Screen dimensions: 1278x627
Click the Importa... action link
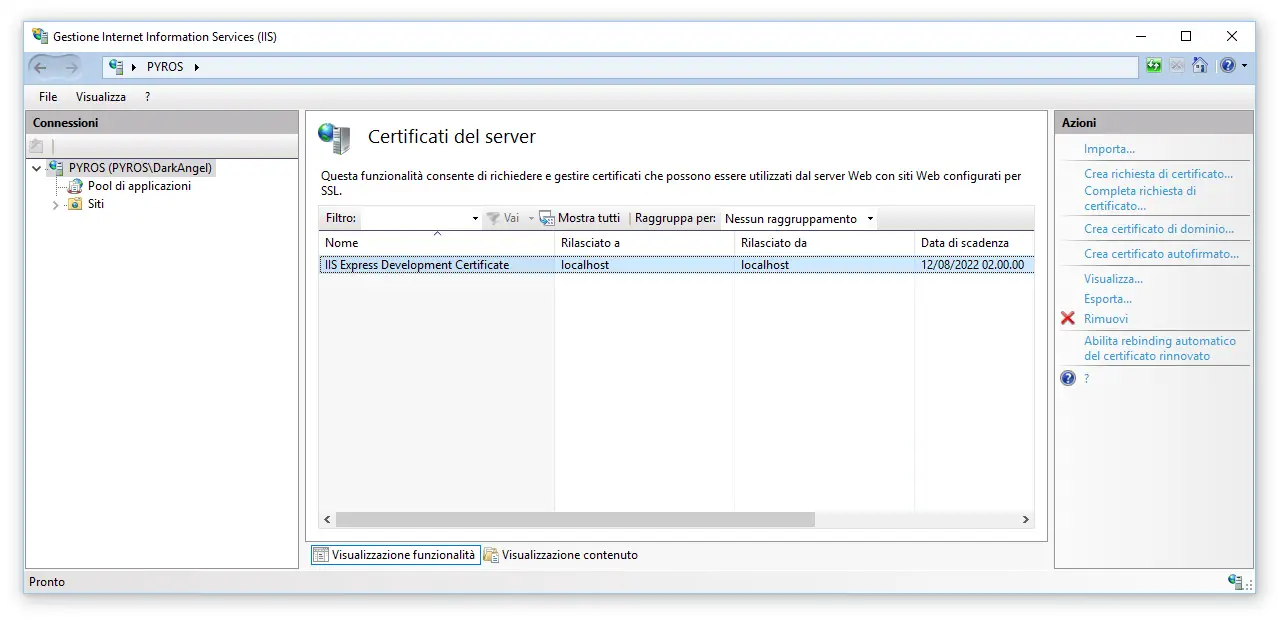click(x=1109, y=149)
